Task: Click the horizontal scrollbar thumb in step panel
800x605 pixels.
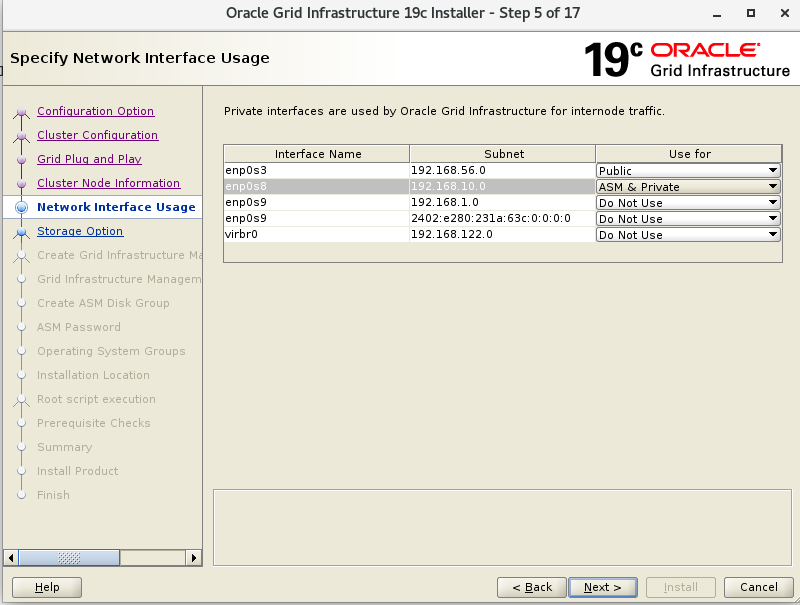Action: (x=69, y=558)
